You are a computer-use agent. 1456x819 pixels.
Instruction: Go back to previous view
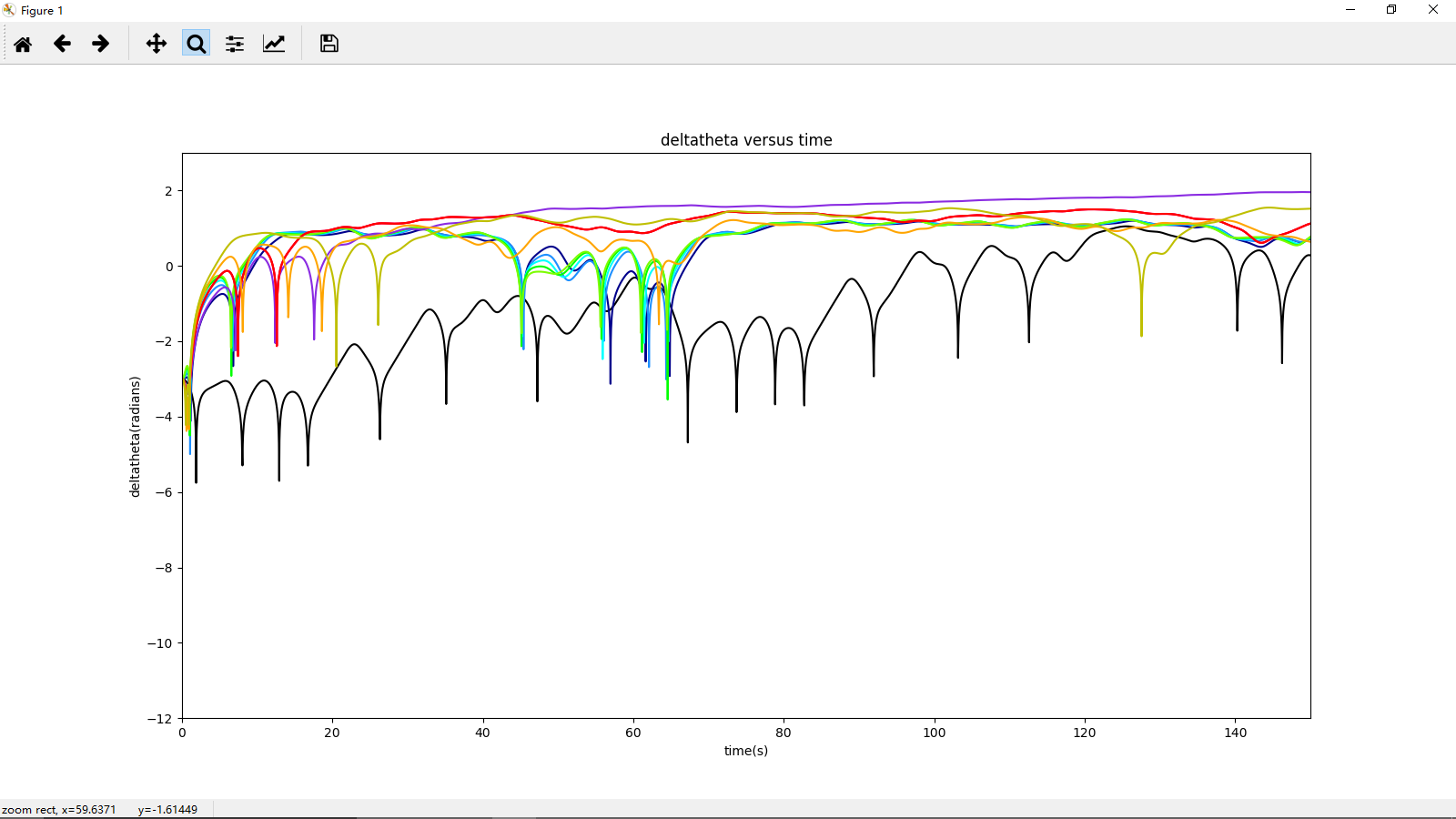point(62,44)
